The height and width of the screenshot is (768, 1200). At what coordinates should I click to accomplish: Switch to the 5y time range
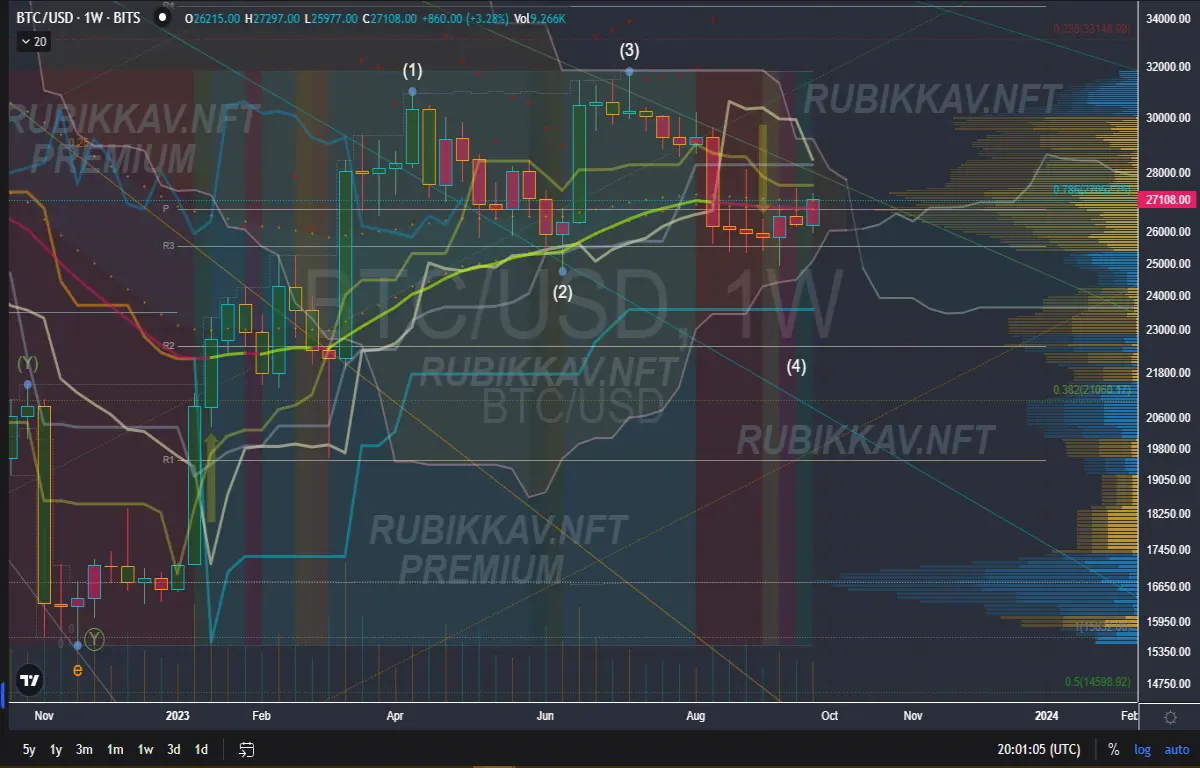click(x=29, y=749)
